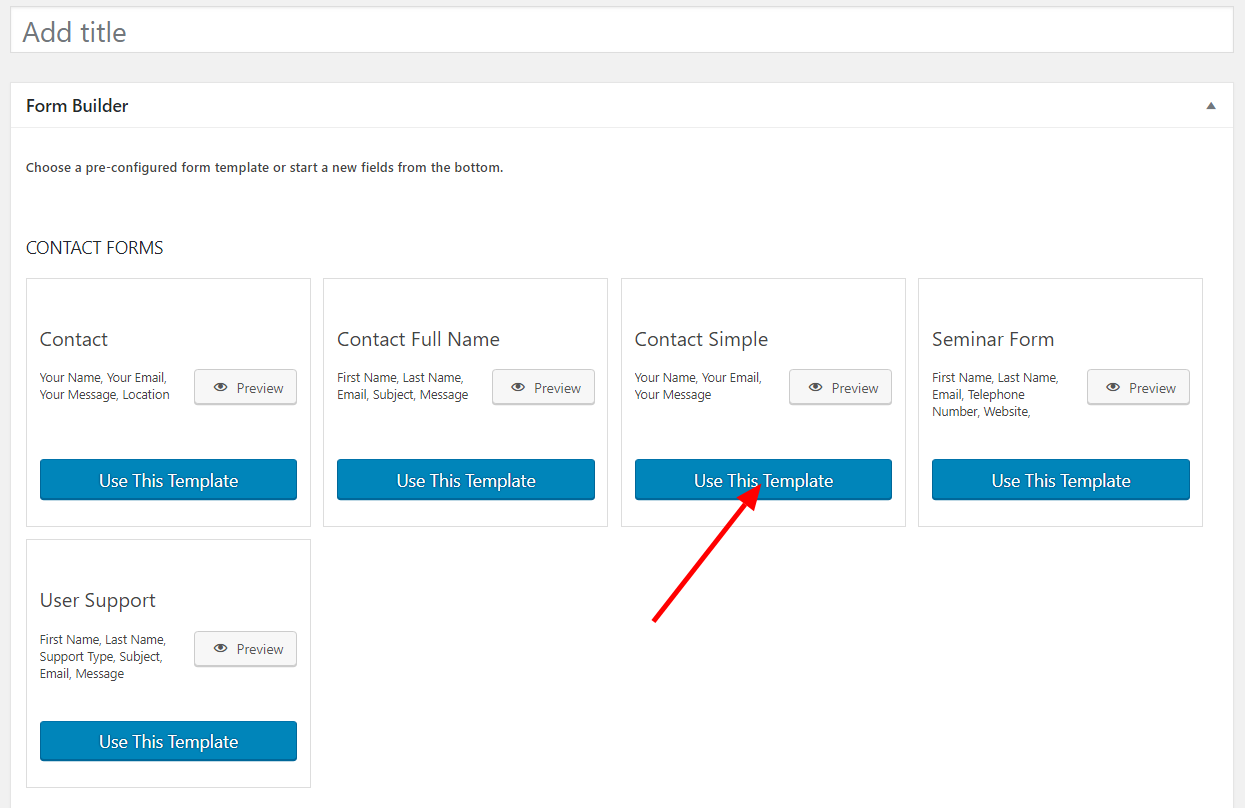This screenshot has width=1245, height=808.
Task: Use the Contact Full Name template
Action: point(465,480)
